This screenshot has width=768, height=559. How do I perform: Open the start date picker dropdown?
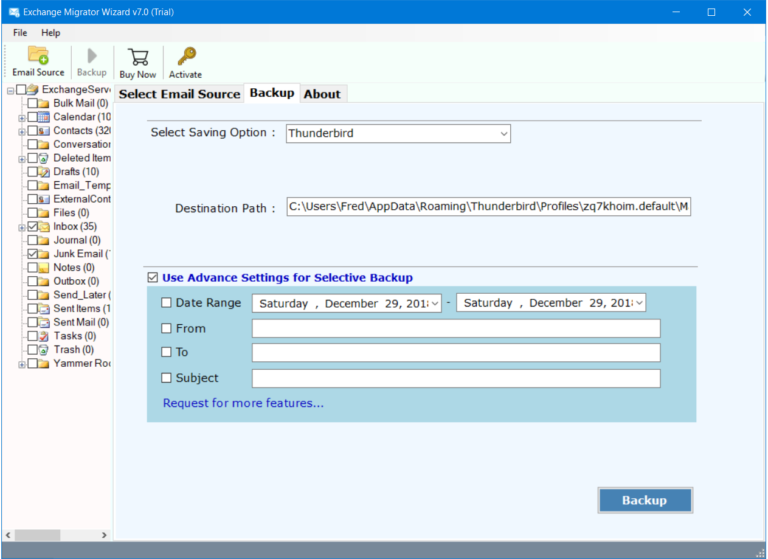434,303
